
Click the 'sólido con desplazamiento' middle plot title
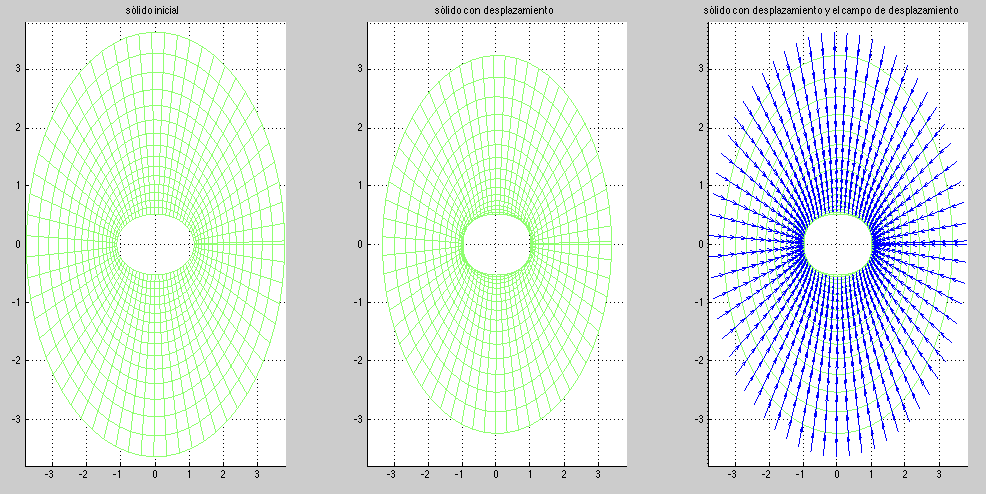pos(496,10)
